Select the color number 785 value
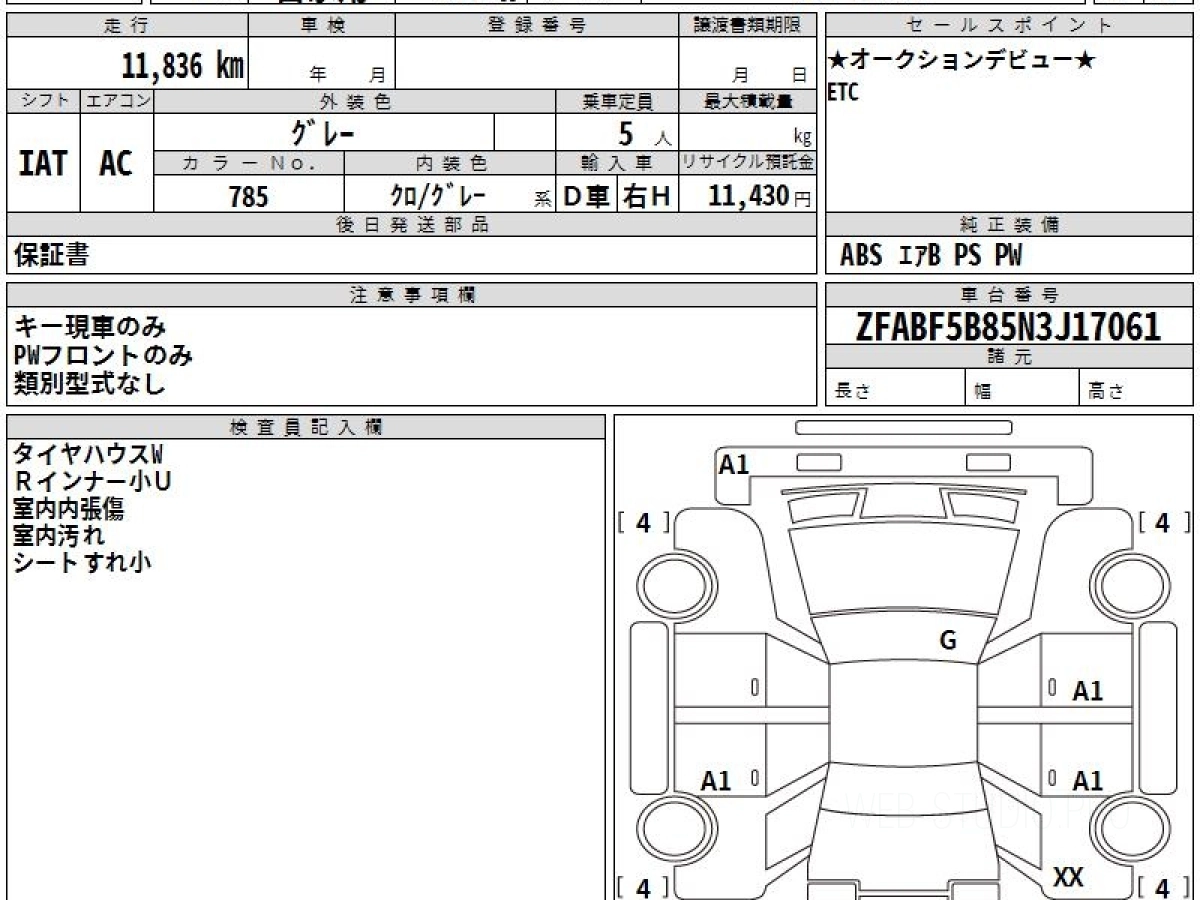The height and width of the screenshot is (900, 1200). click(248, 197)
